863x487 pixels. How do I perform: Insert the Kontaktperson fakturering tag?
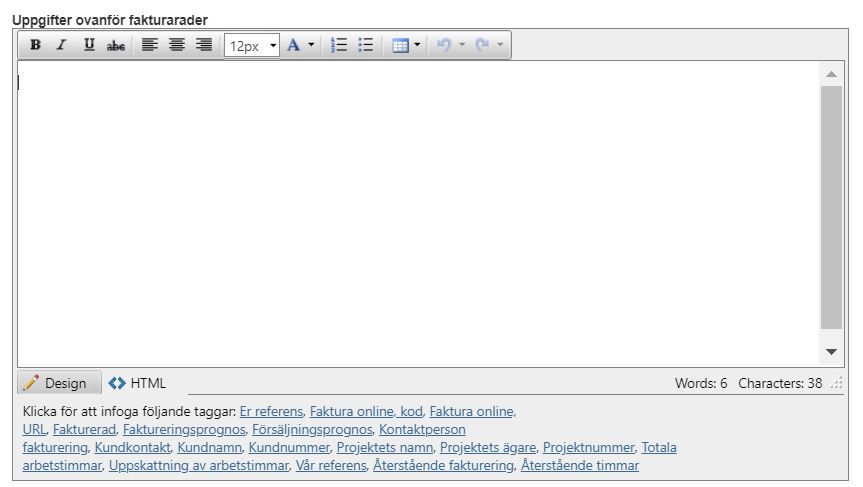click(x=422, y=430)
